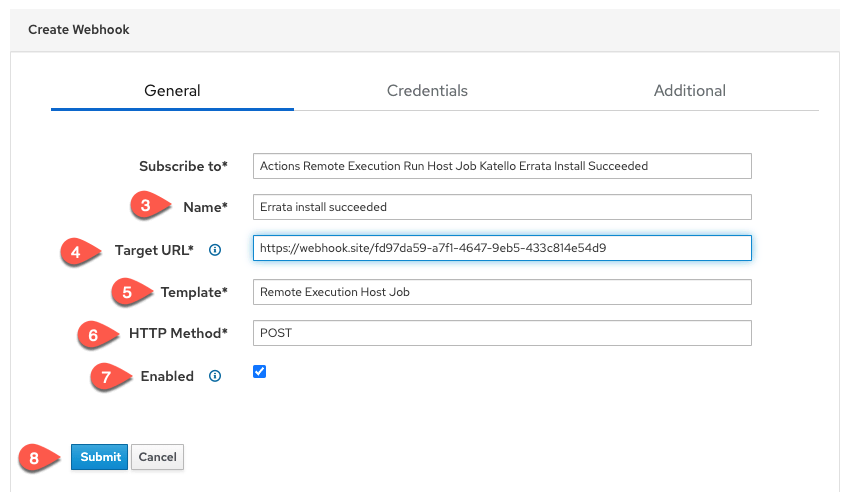The height and width of the screenshot is (492, 848).
Task: Click the red number 4 callout marker
Action: pyautogui.click(x=78, y=249)
